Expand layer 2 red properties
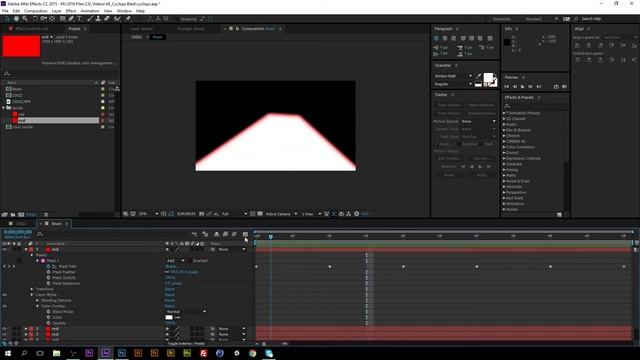Screen dimensions: 640x360 26,329
